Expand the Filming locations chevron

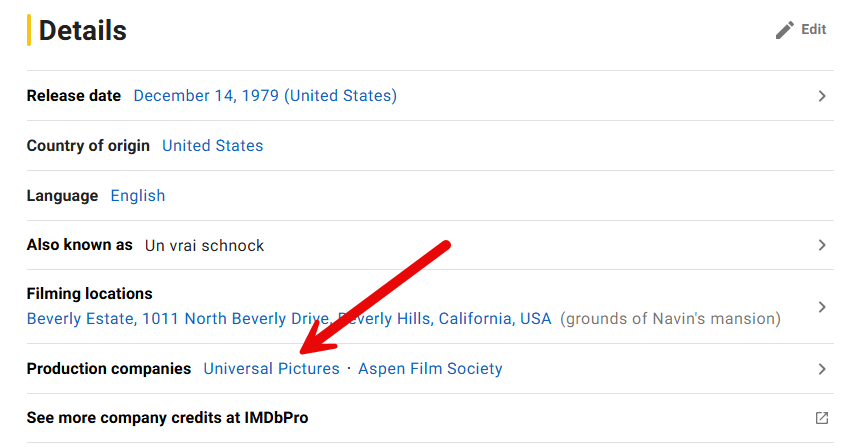(821, 307)
